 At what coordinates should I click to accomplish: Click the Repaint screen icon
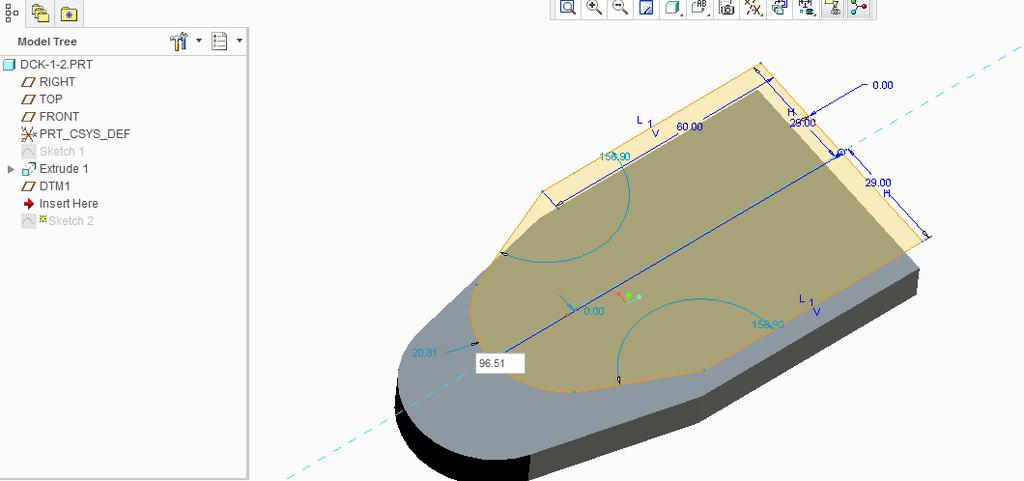pos(647,8)
